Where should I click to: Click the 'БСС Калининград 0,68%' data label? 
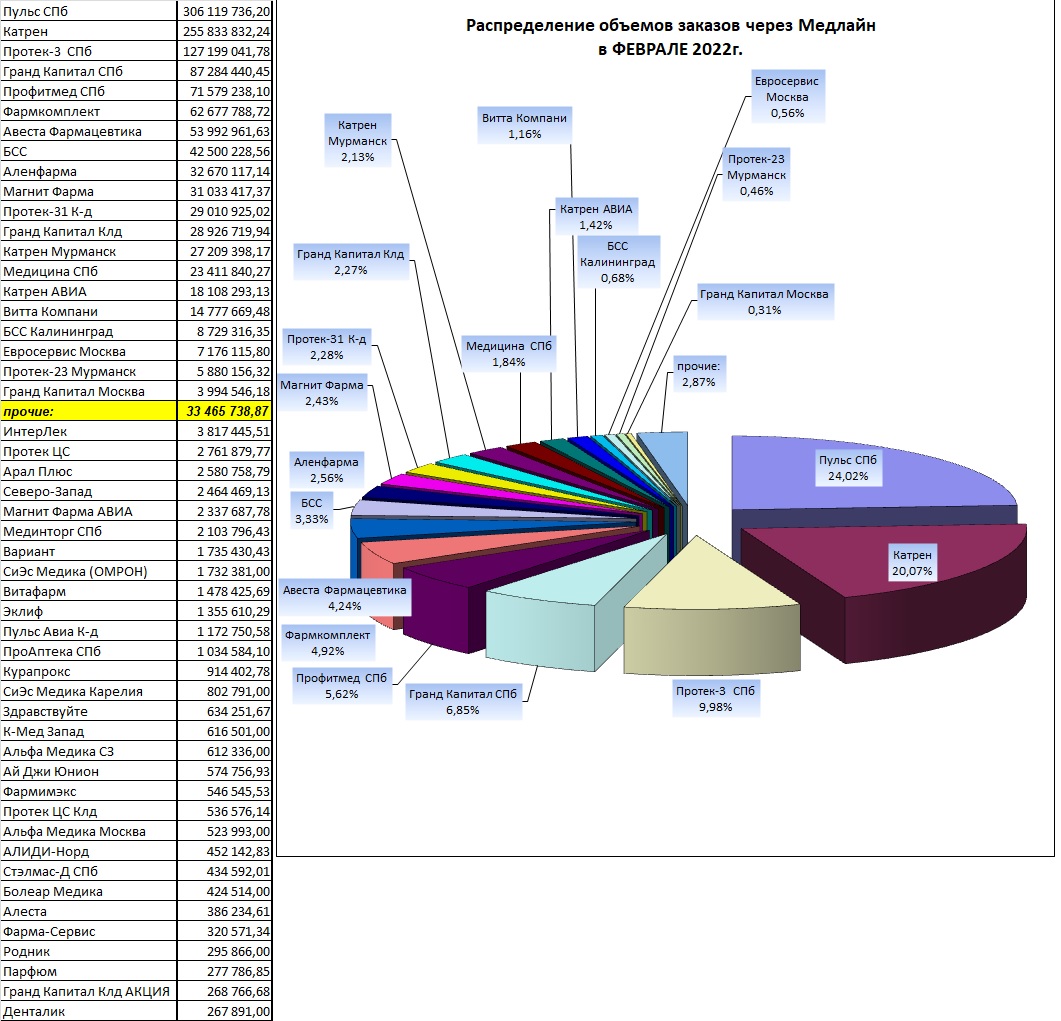pos(617,262)
